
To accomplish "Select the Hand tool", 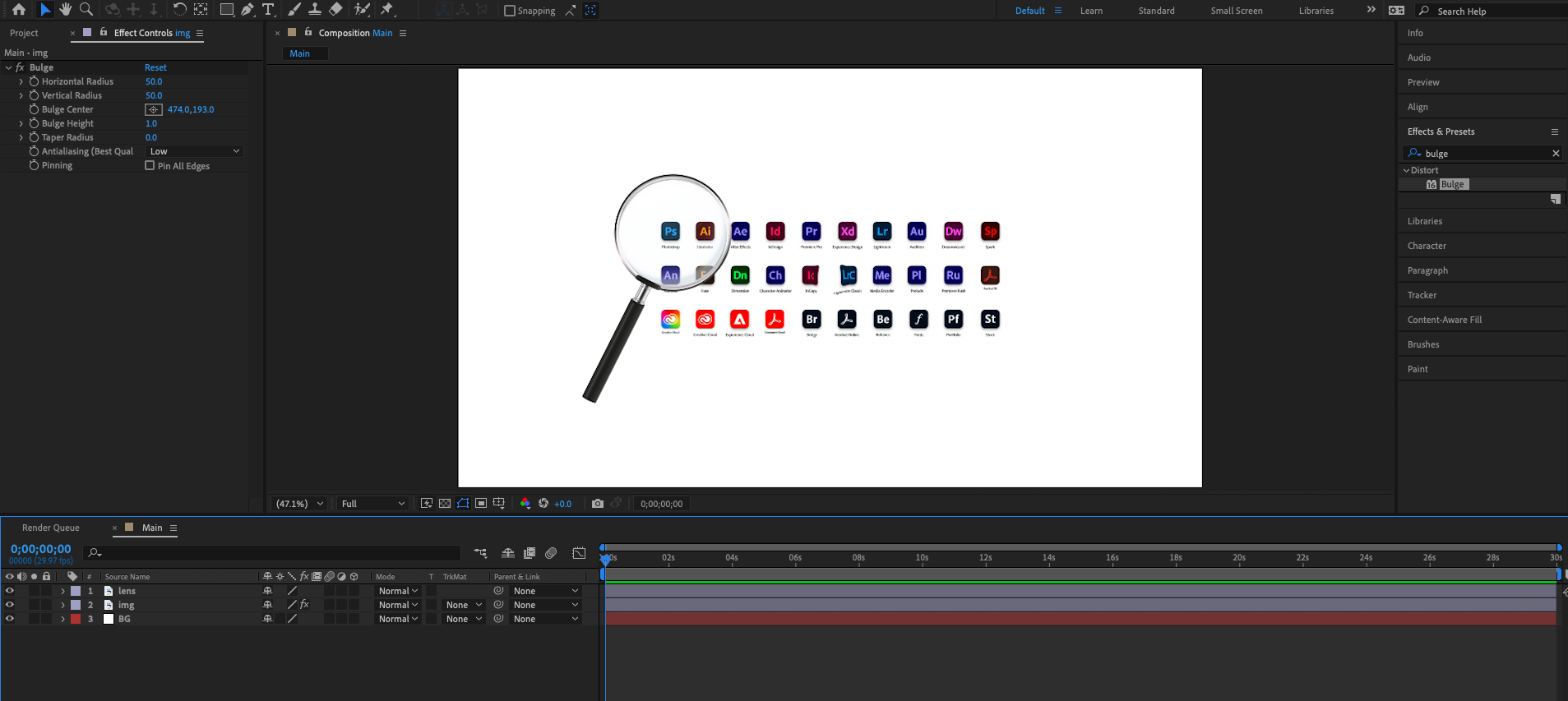I will [x=66, y=10].
